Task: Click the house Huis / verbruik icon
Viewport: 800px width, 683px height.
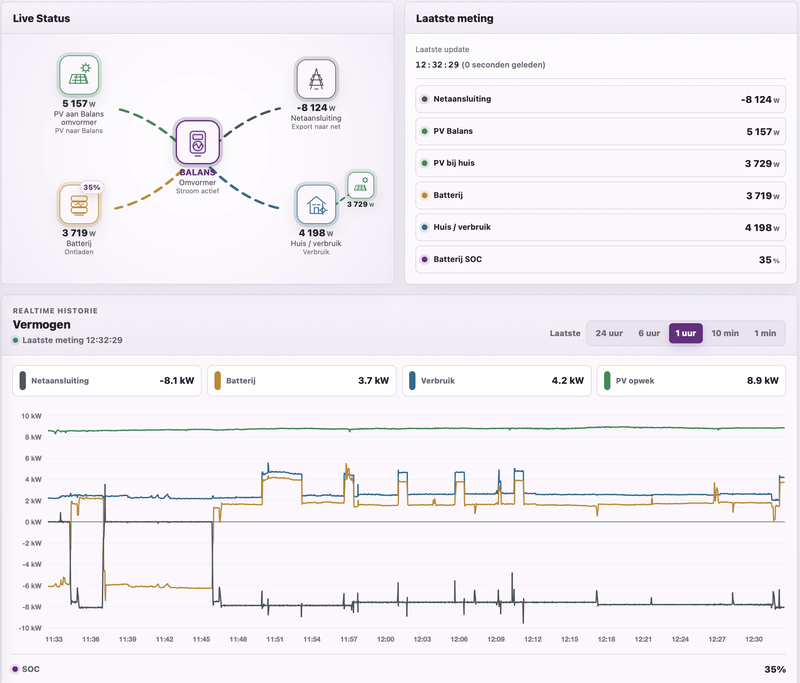Action: click(316, 205)
